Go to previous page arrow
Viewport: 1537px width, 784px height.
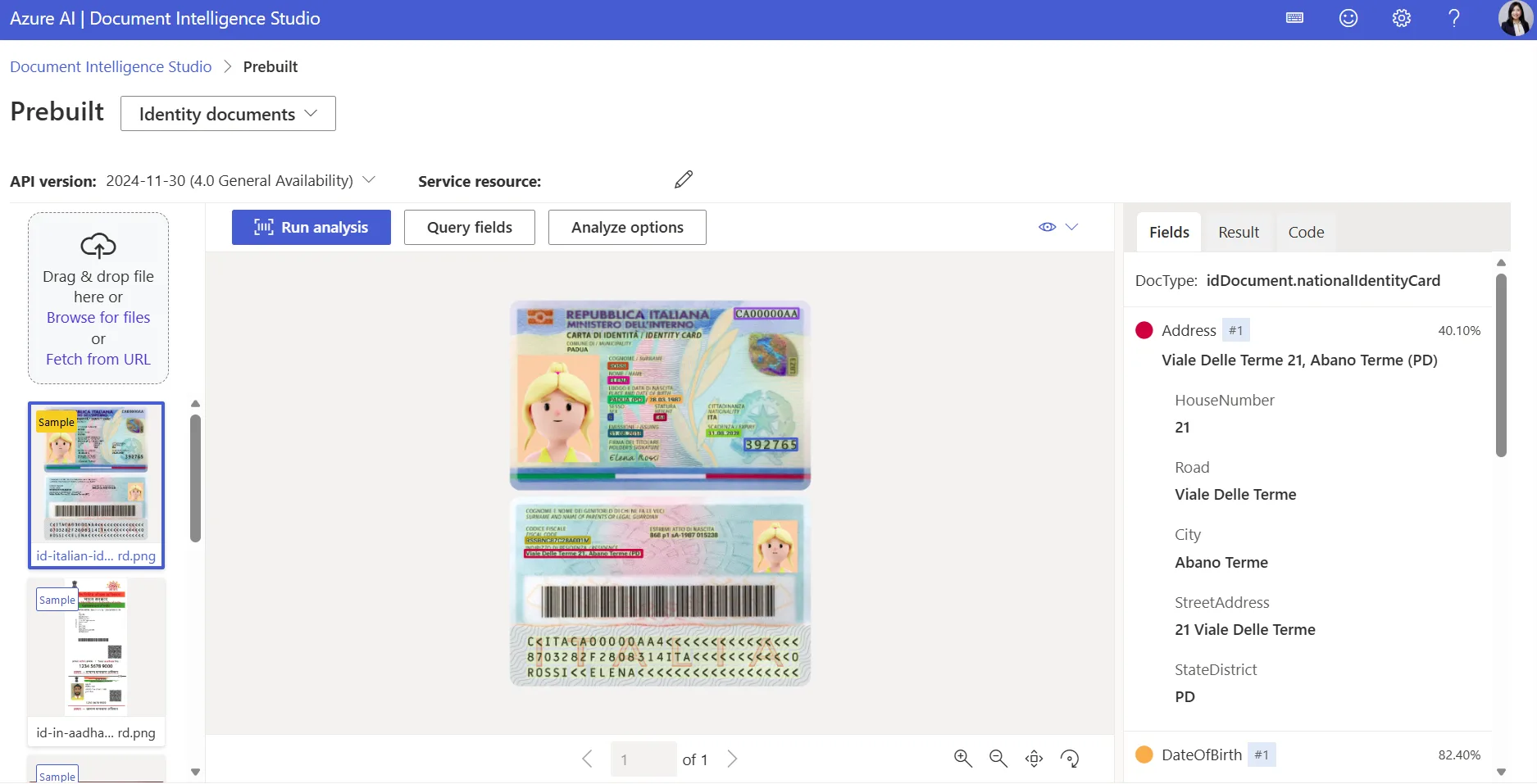coord(587,759)
